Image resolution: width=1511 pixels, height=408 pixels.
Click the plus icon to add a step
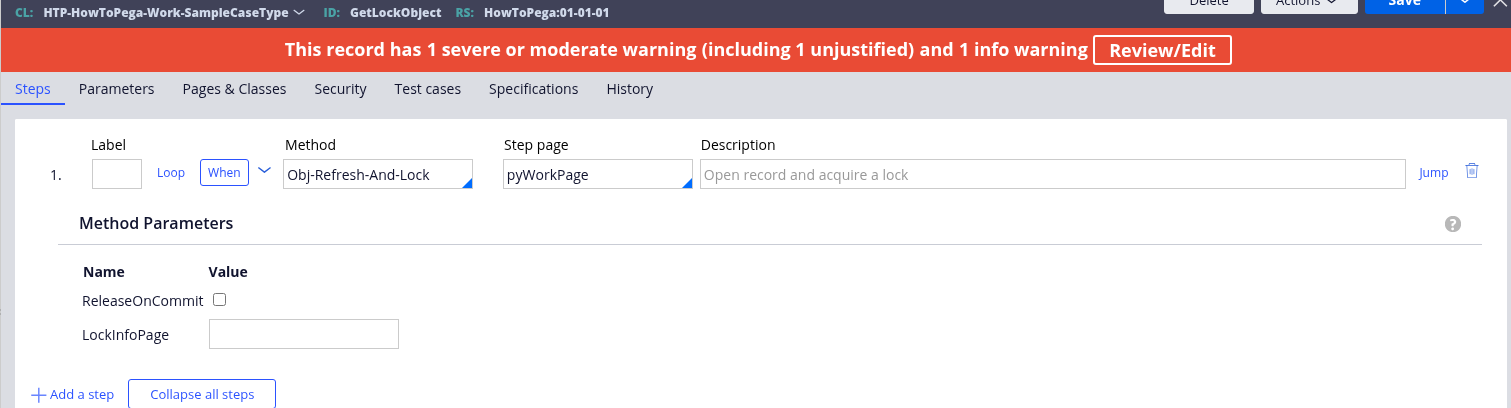[39, 395]
